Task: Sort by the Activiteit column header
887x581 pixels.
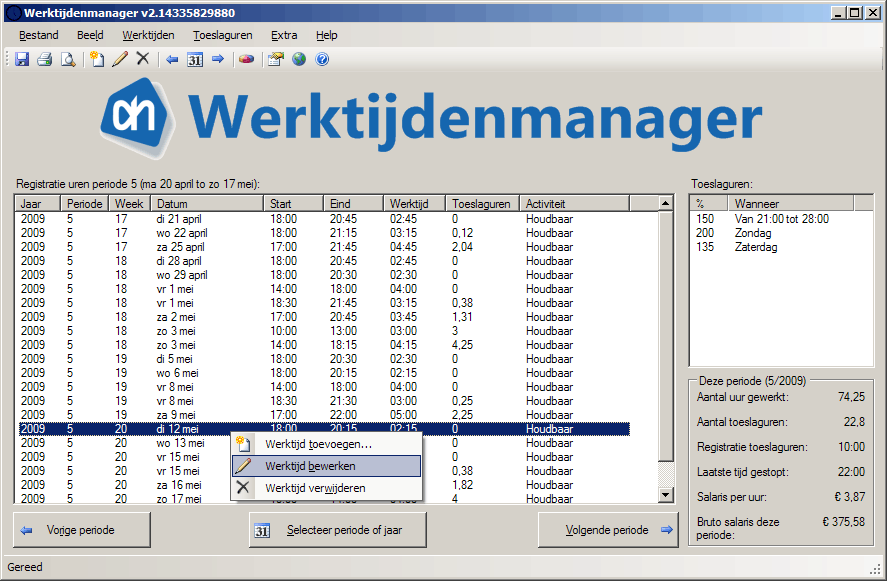Action: coord(574,204)
